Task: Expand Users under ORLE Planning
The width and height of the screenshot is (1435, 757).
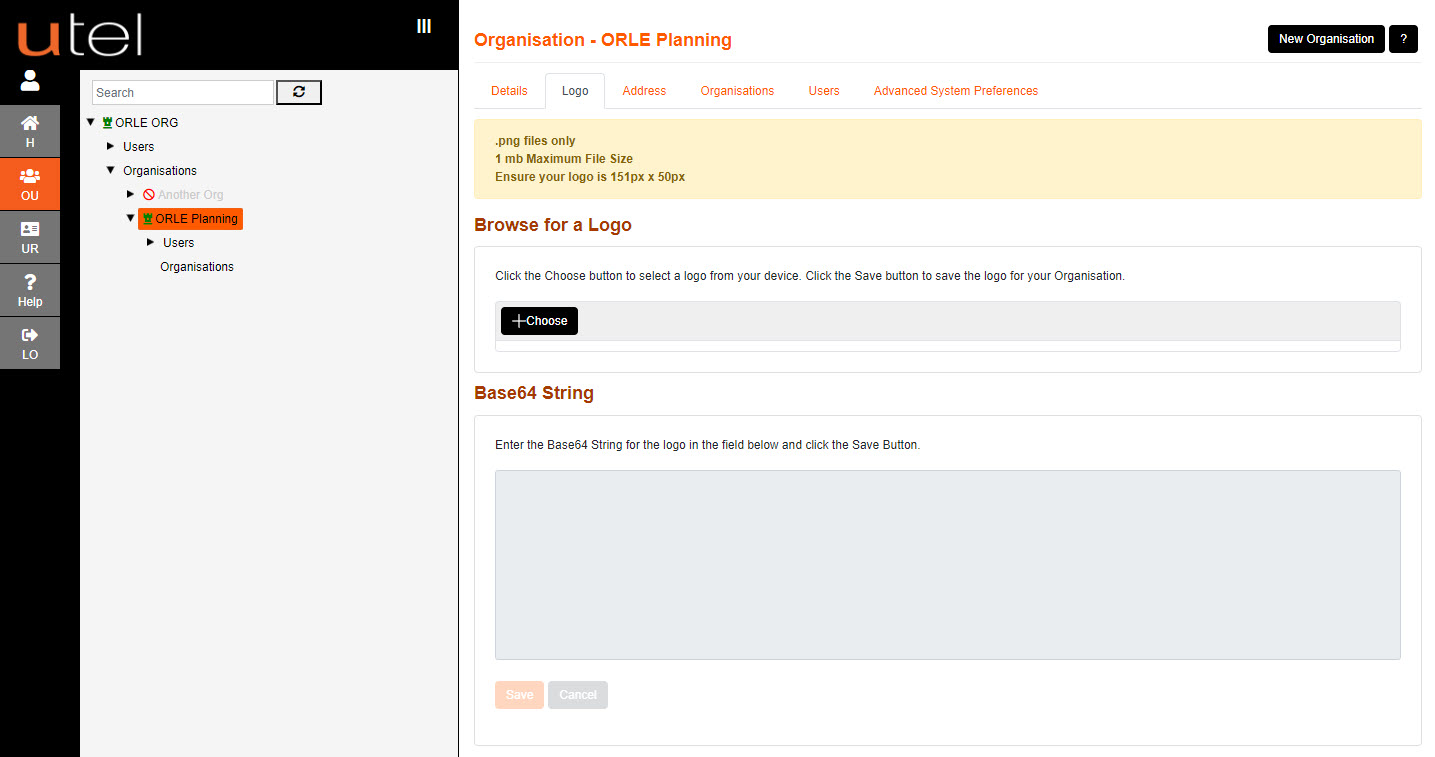Action: tap(150, 242)
